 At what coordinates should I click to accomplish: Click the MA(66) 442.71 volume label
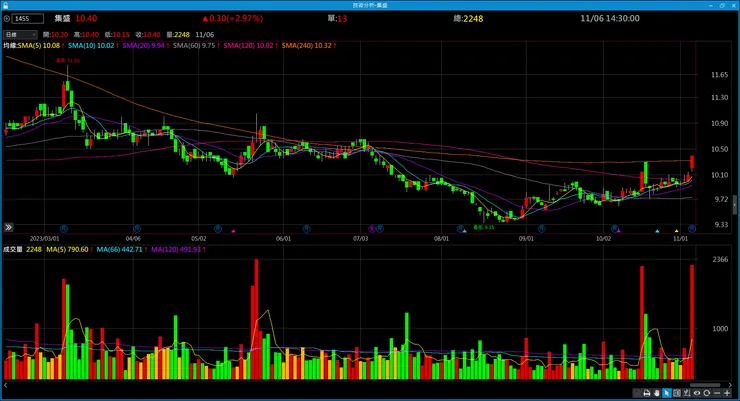(119, 250)
